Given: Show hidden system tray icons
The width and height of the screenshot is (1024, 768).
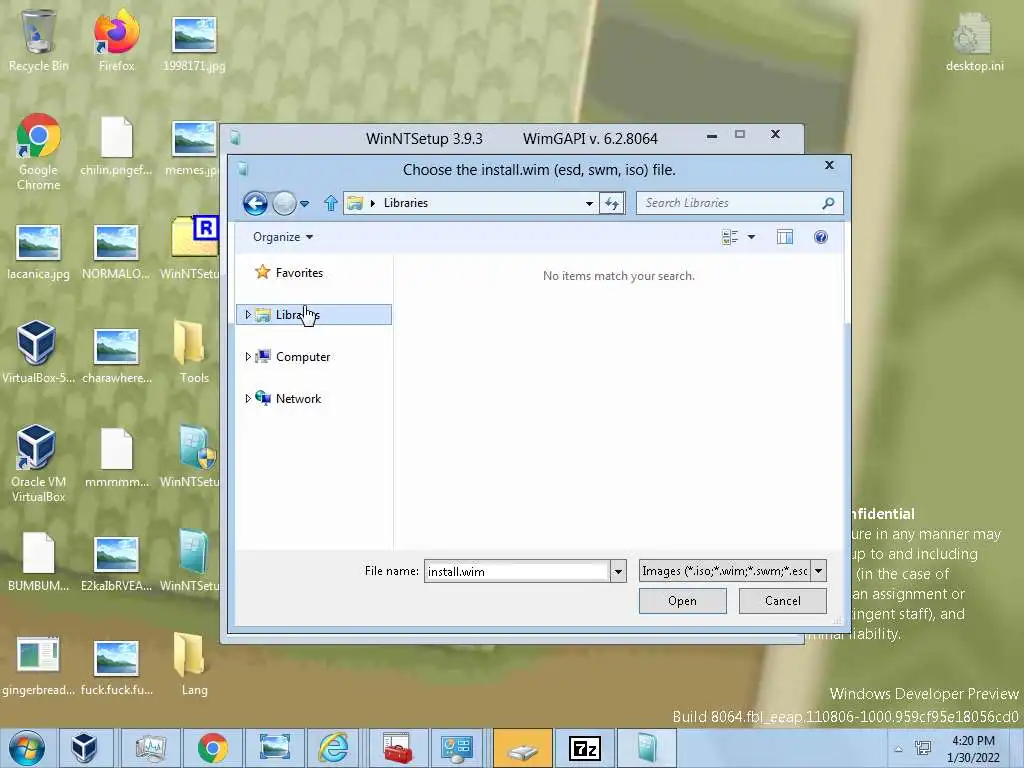Looking at the screenshot, I should (x=899, y=749).
